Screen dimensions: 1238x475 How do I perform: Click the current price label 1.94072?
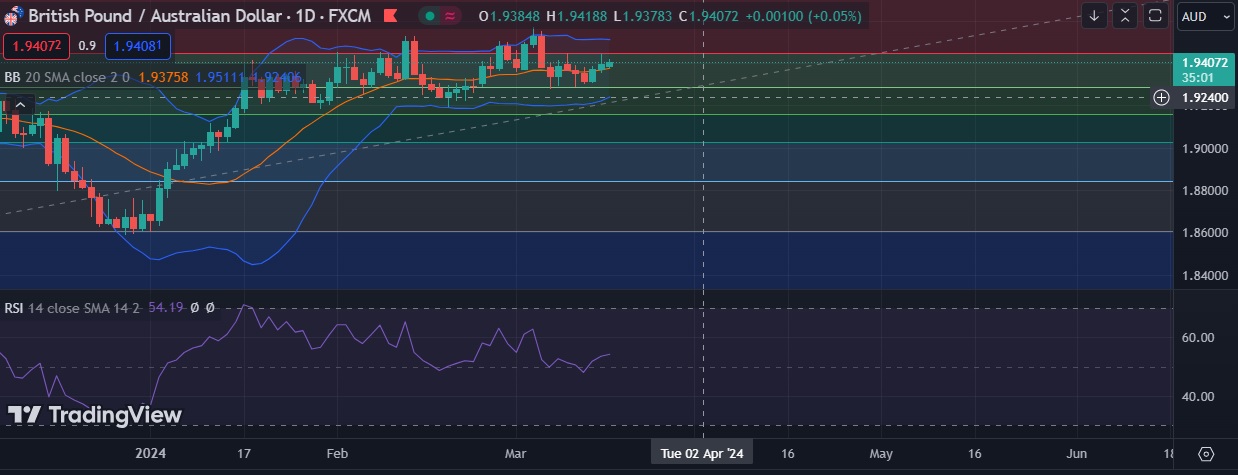coord(1205,62)
